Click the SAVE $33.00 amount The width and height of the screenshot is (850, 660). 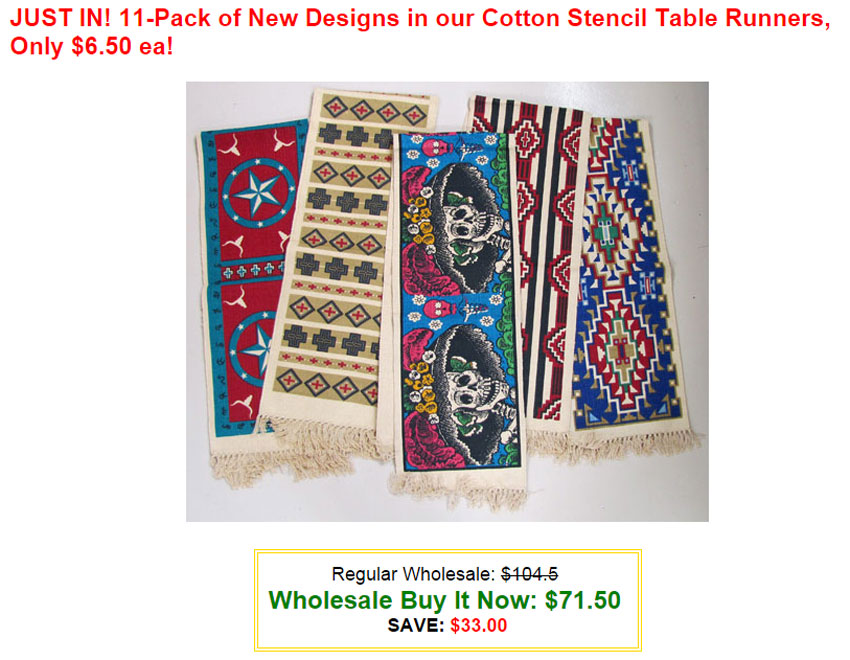(x=479, y=625)
